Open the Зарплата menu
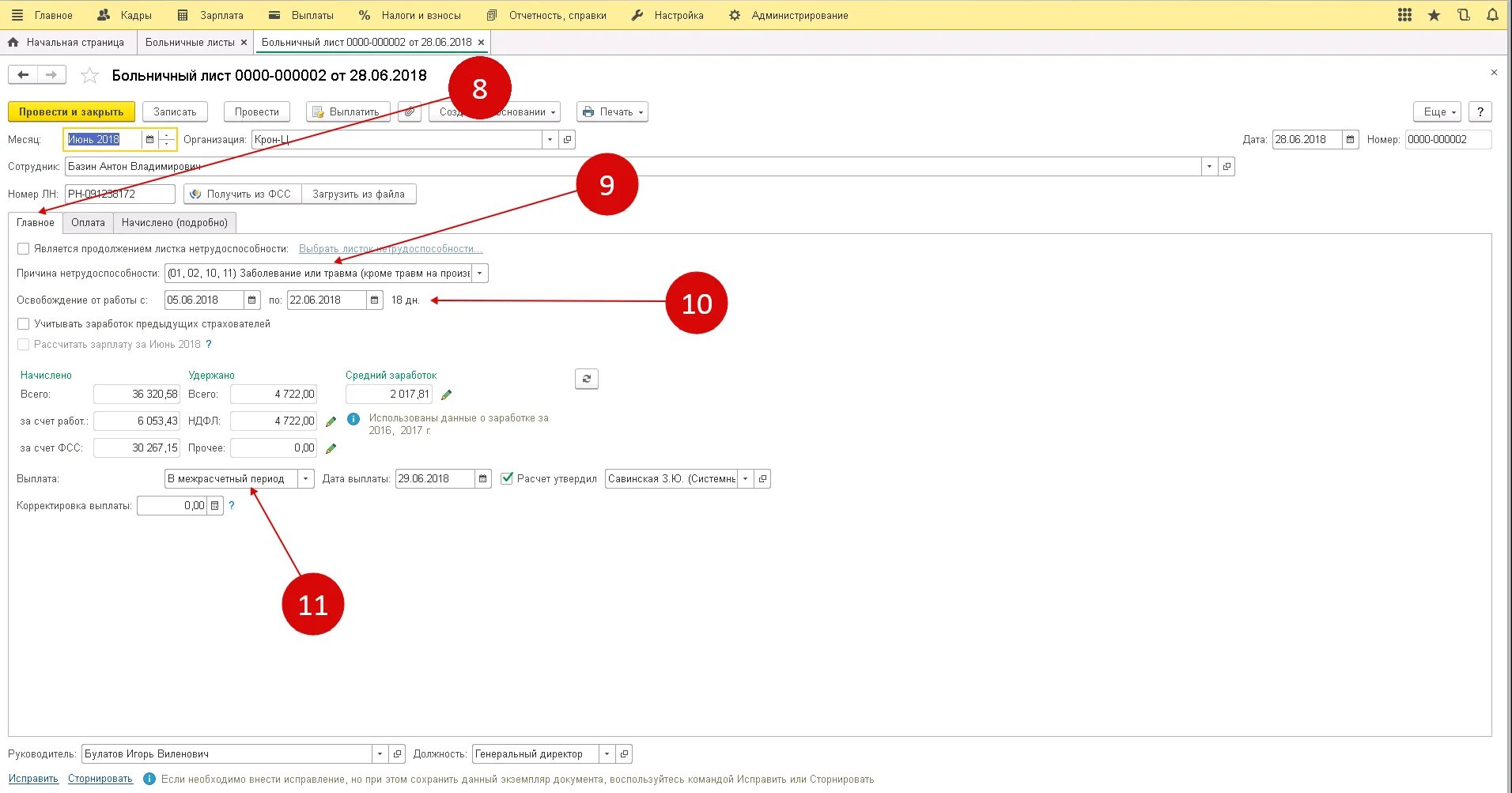Screen dimensions: 1512x793 [x=210, y=15]
